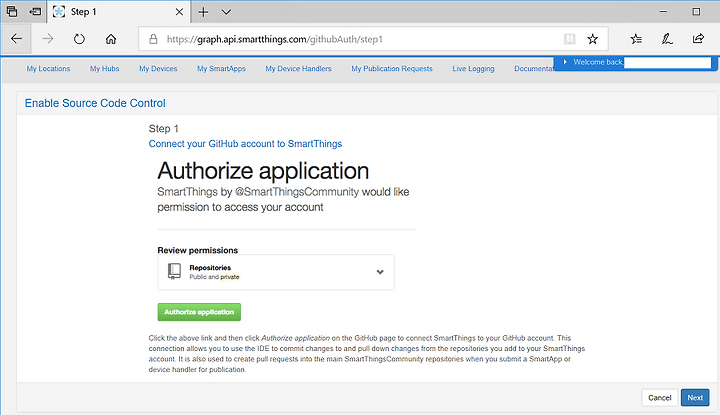Click the browser Back arrow
The height and width of the screenshot is (415, 720).
[x=17, y=39]
